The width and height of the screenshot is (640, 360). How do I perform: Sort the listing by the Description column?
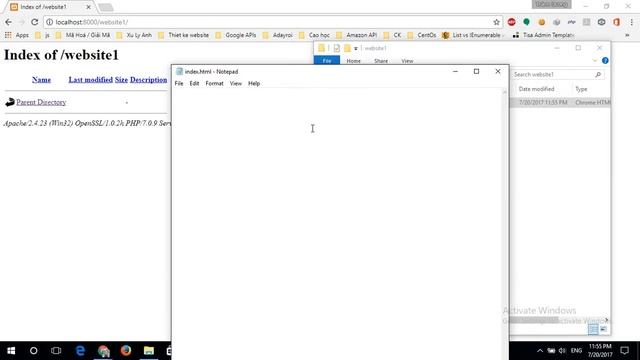[149, 80]
